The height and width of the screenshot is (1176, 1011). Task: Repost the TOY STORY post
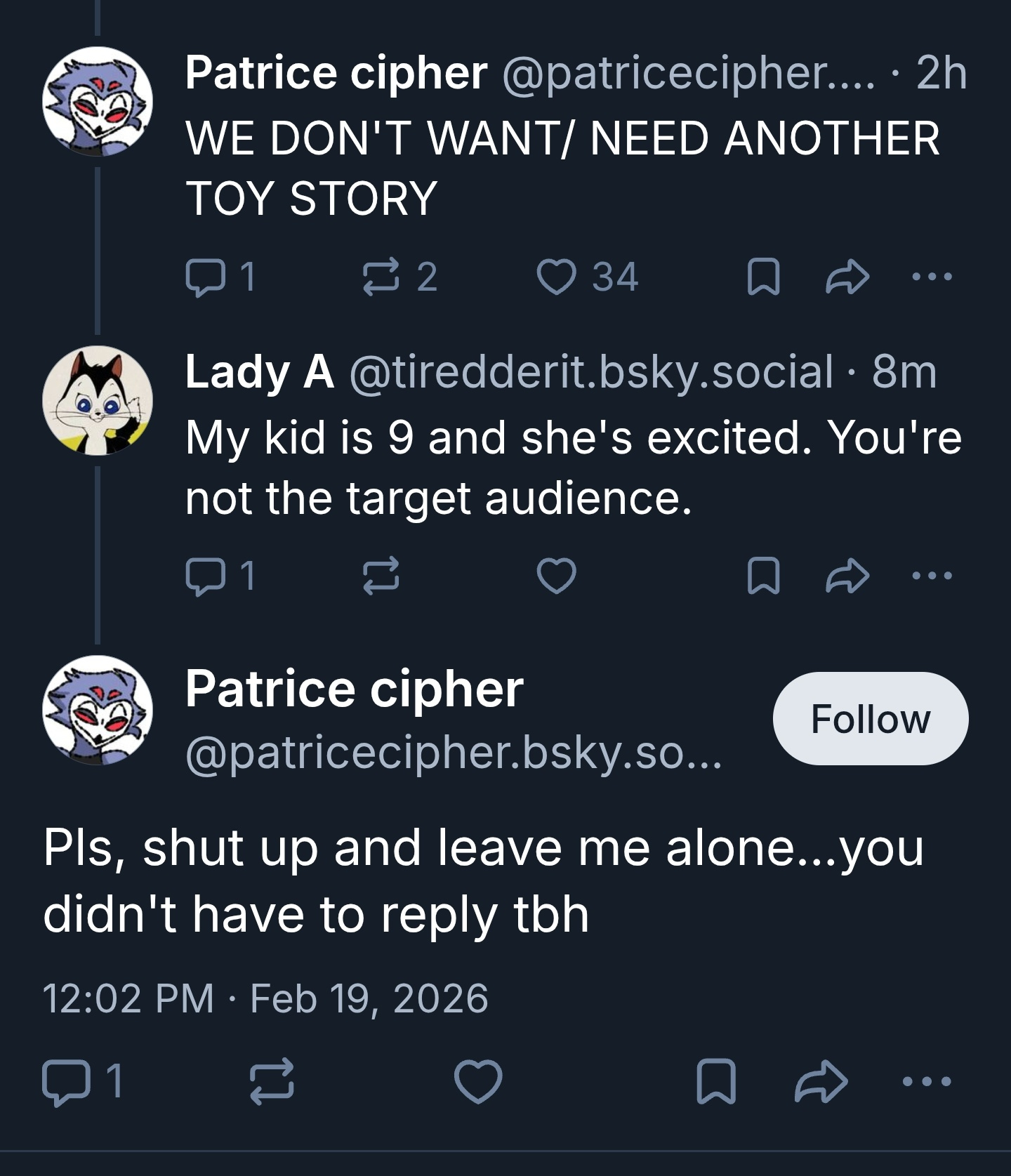tap(381, 277)
